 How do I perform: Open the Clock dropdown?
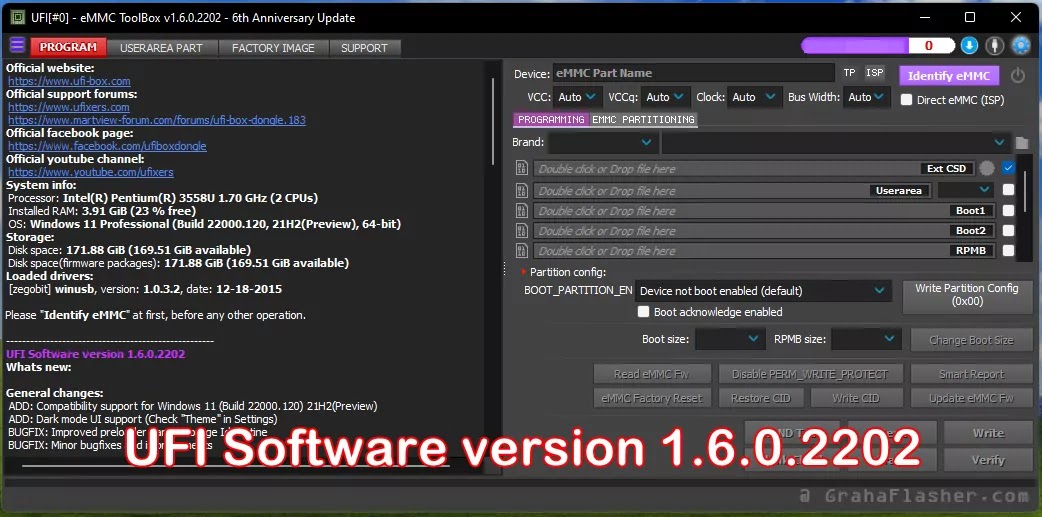point(754,97)
